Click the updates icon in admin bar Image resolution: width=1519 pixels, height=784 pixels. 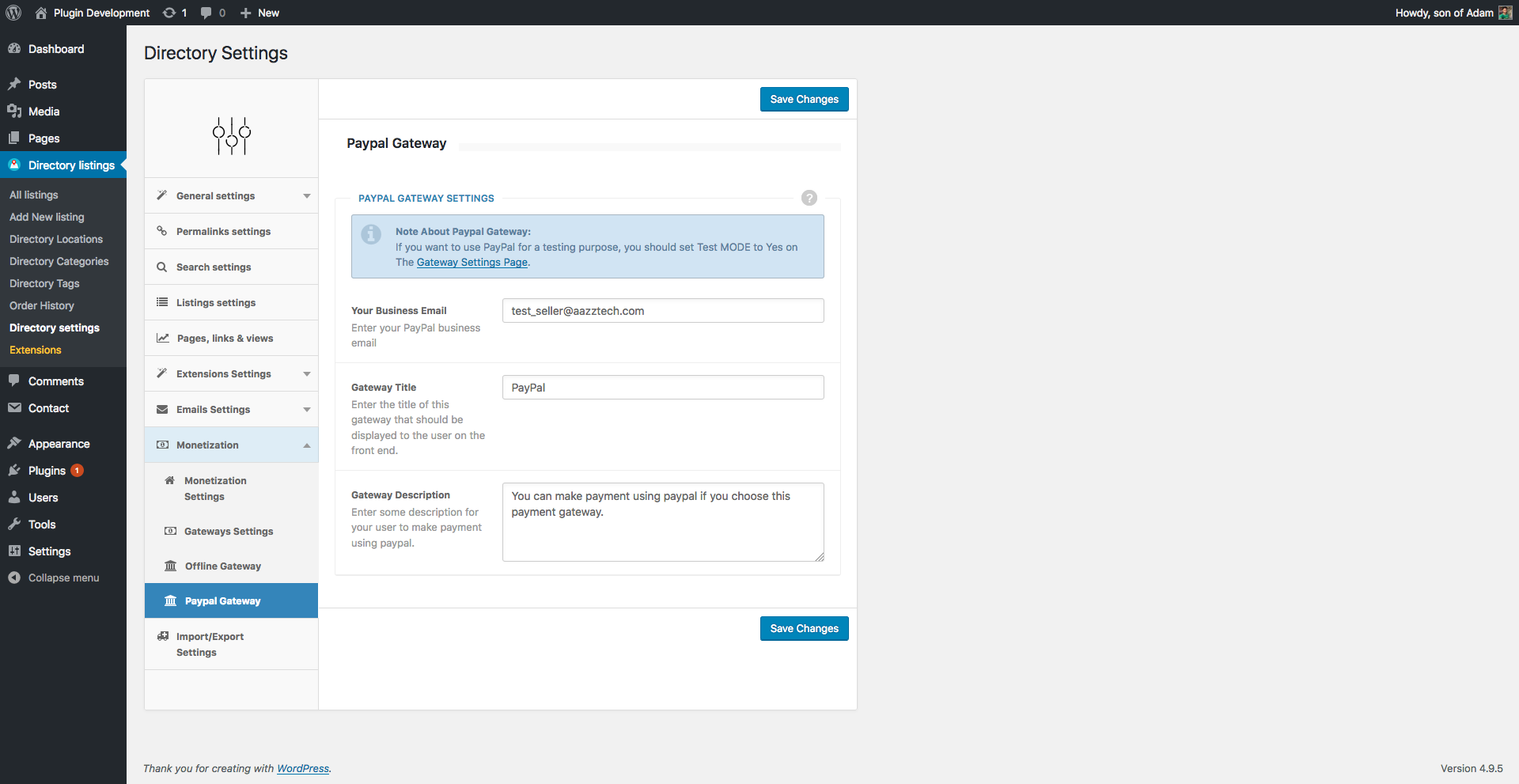[x=169, y=13]
